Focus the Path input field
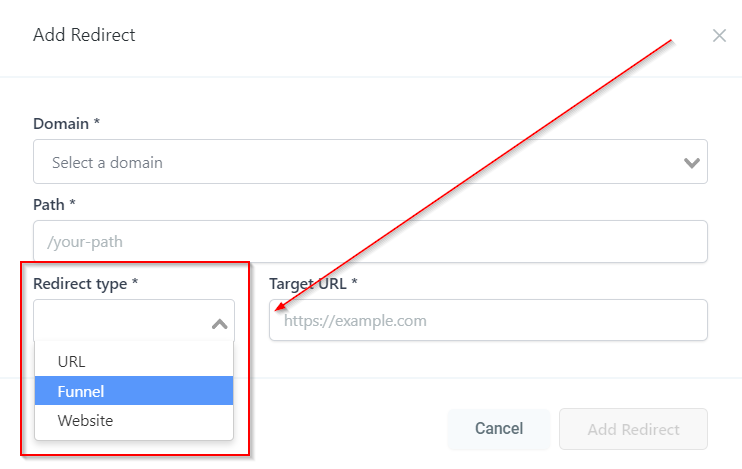 pos(370,242)
